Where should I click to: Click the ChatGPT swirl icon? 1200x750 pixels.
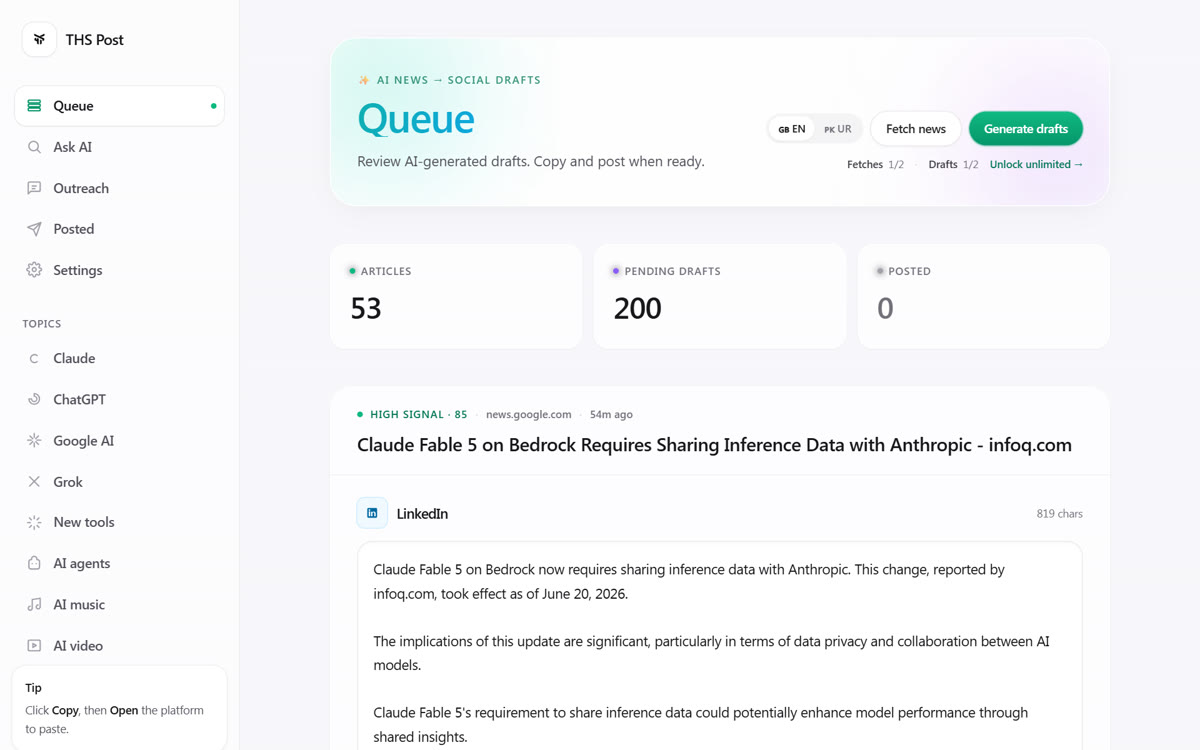34,399
